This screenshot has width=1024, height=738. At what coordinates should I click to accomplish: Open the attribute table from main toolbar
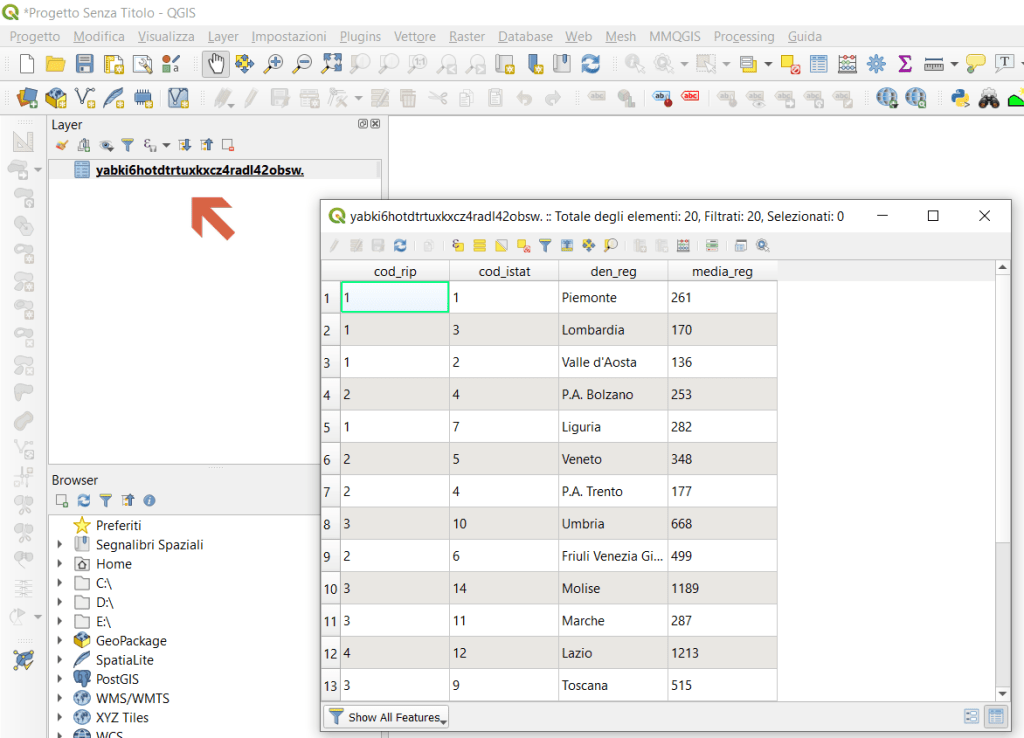click(818, 64)
